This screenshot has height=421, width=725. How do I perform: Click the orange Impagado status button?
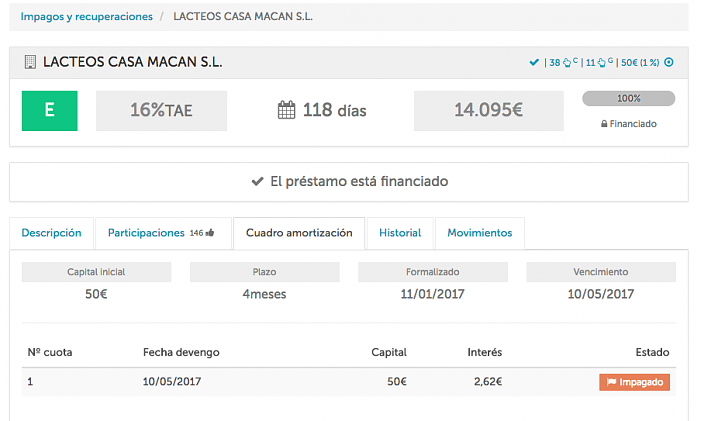tap(634, 382)
